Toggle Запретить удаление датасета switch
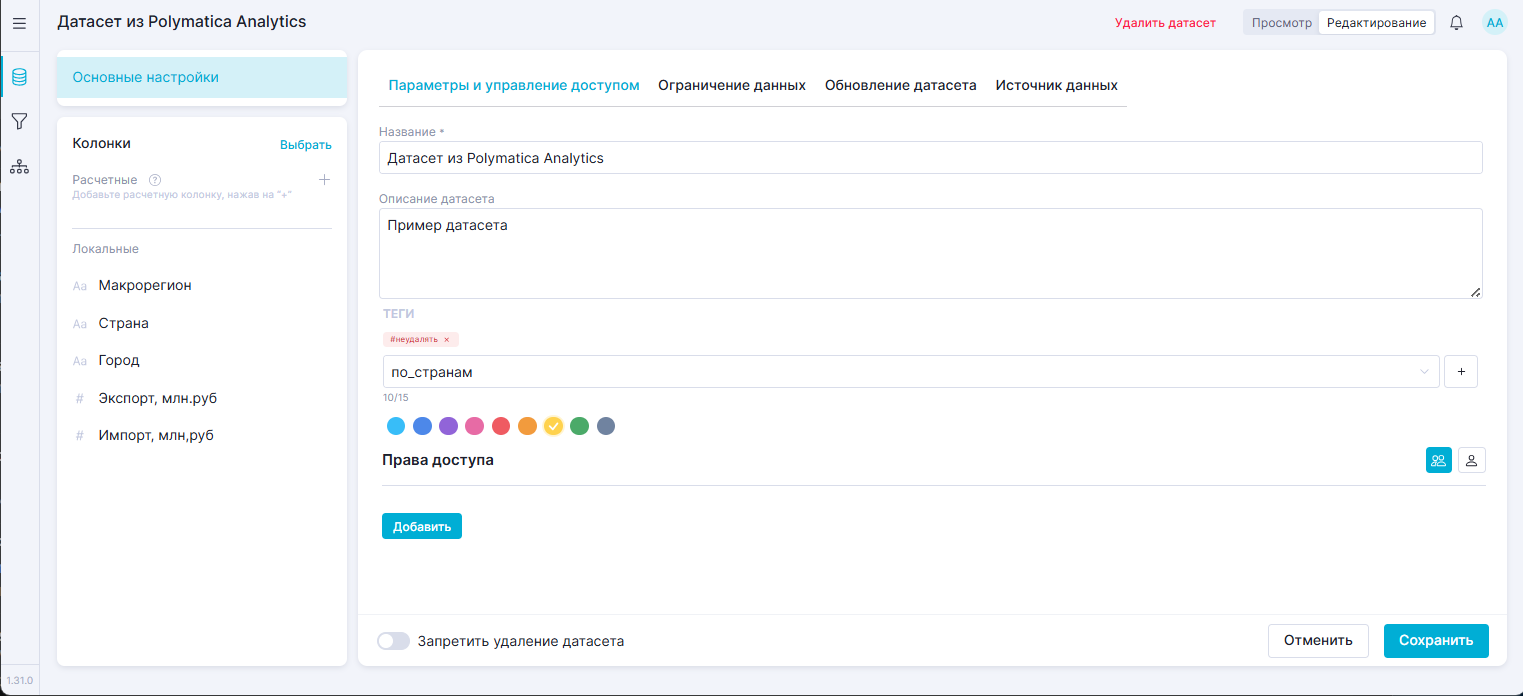The width and height of the screenshot is (1523, 696). tap(393, 641)
